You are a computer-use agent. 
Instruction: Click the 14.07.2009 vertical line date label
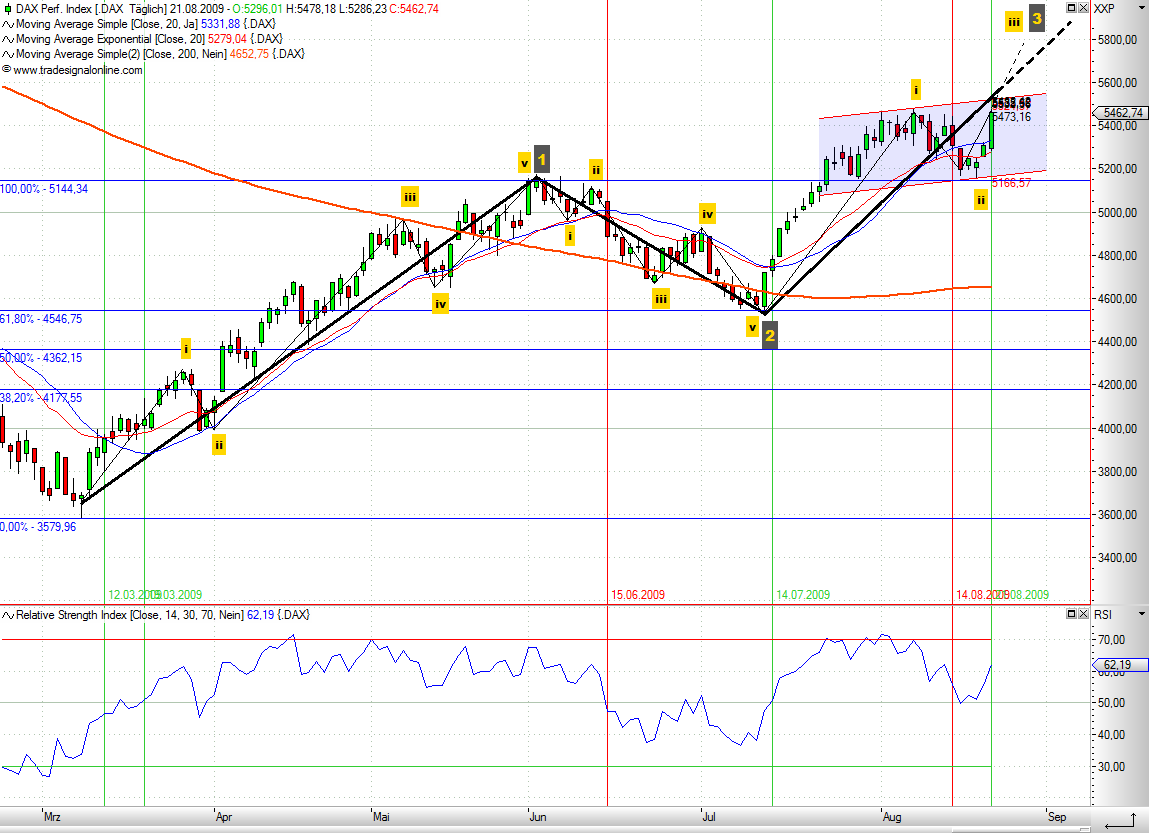803,595
